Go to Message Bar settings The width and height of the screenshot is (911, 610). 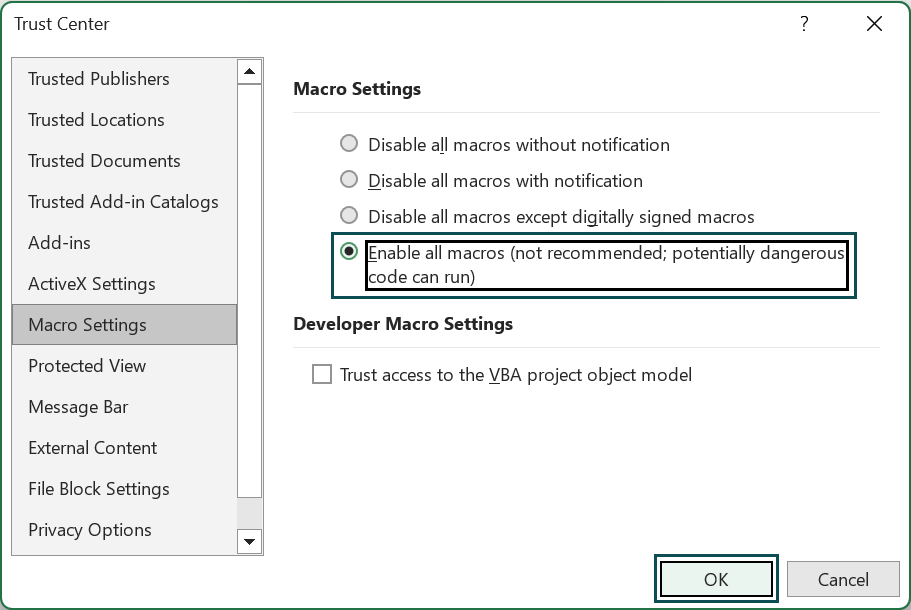click(x=124, y=407)
